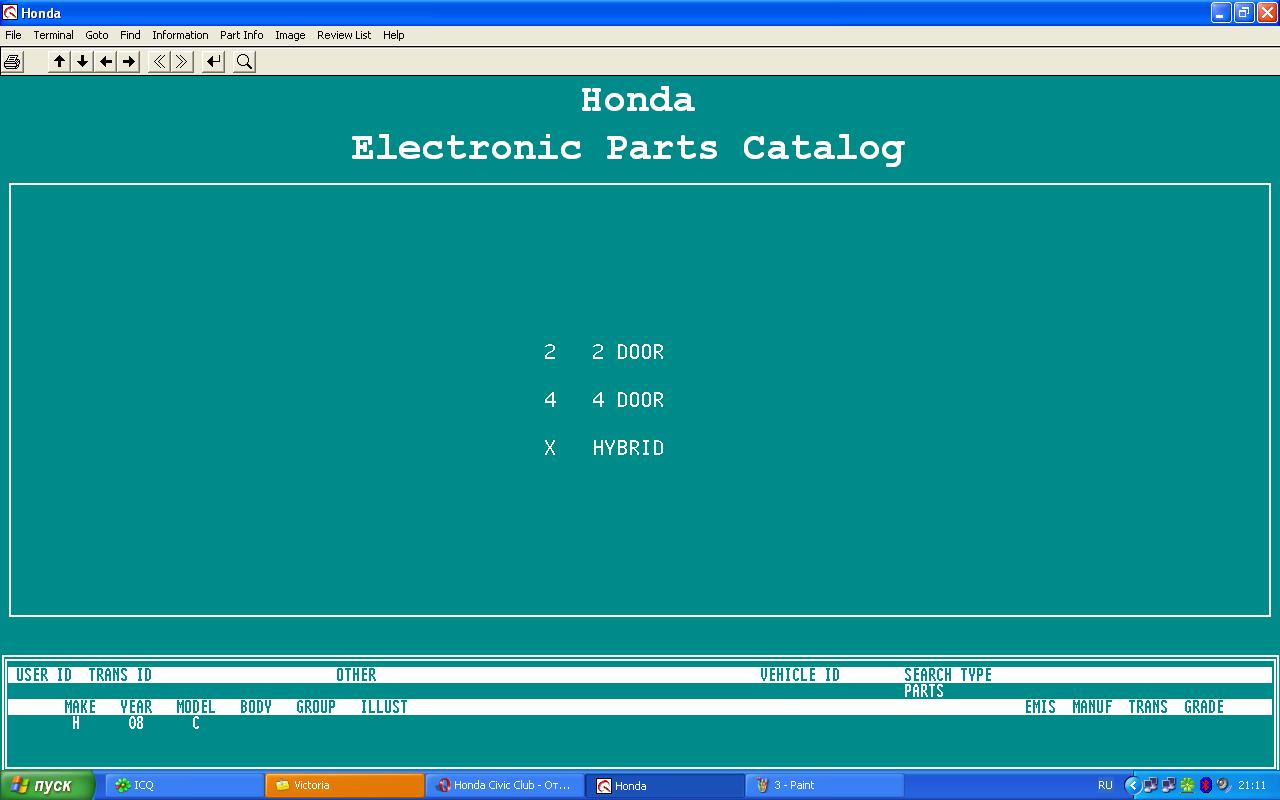The height and width of the screenshot is (800, 1280).
Task: Click the printer icon in the toolbar
Action: 12,62
